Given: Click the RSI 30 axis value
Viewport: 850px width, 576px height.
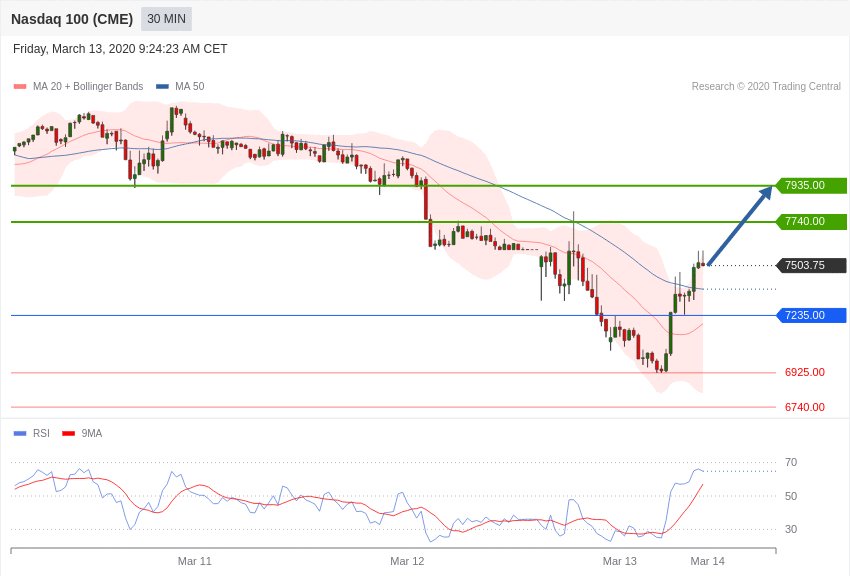Looking at the screenshot, I should [x=791, y=529].
